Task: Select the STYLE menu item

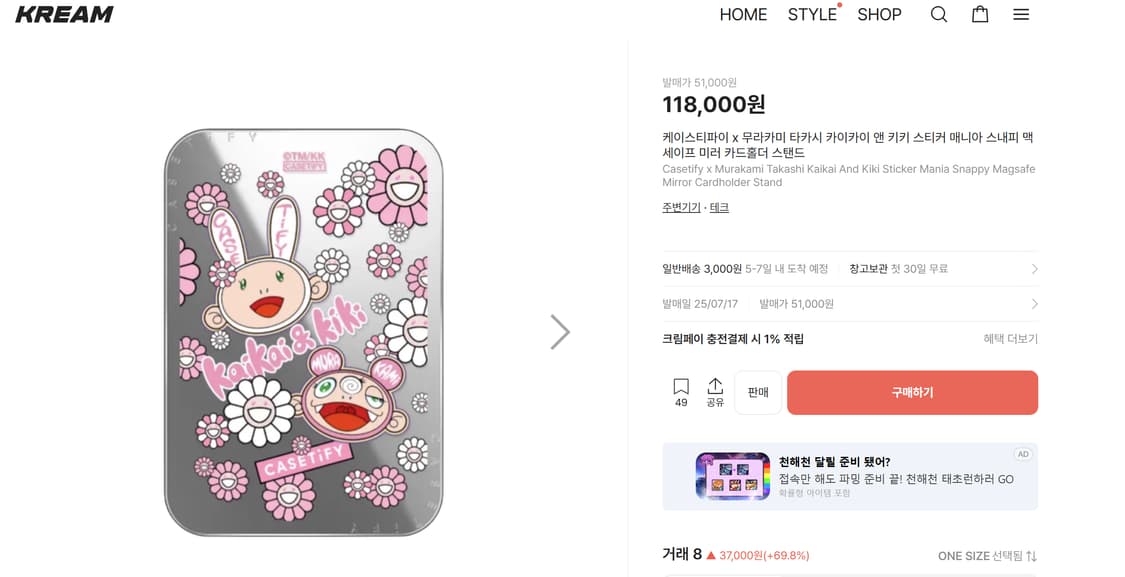Action: tap(813, 14)
